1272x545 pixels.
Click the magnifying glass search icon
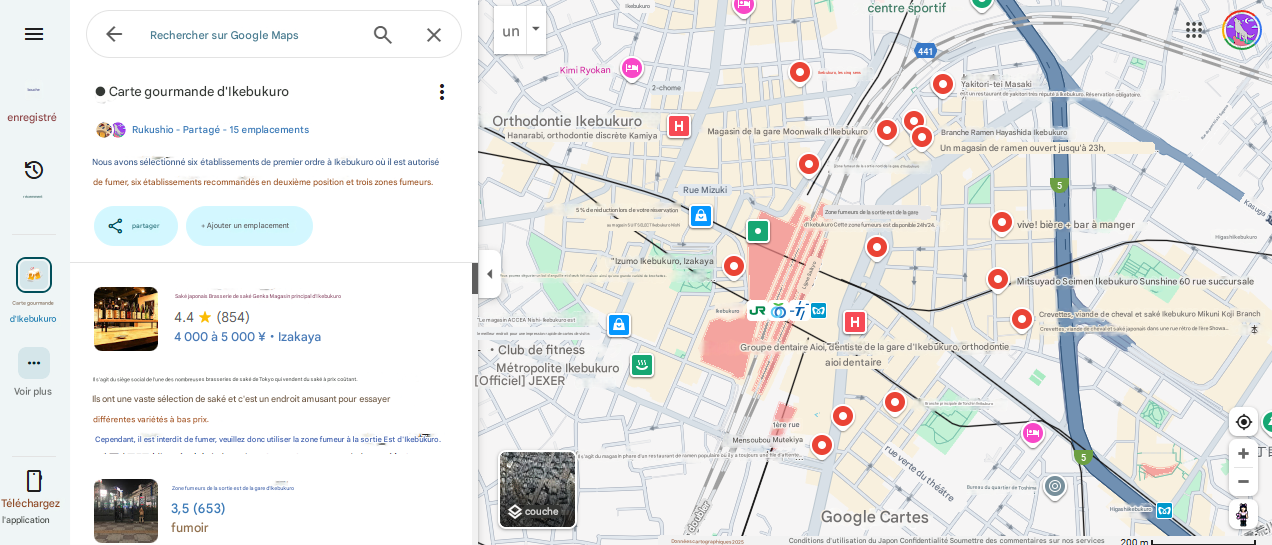click(x=383, y=35)
